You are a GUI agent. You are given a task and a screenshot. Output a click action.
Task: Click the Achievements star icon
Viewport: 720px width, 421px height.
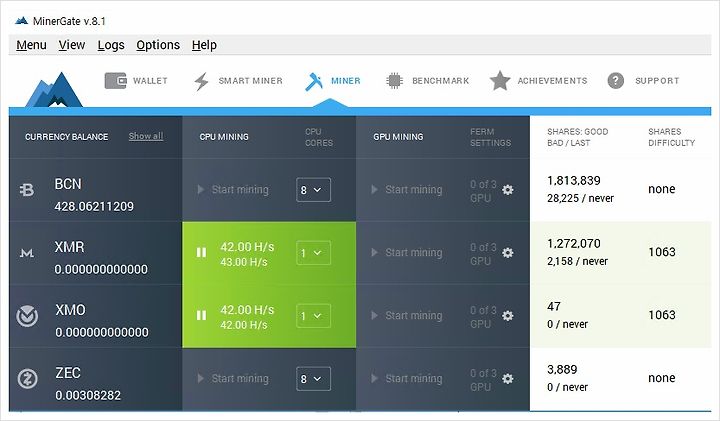point(500,81)
